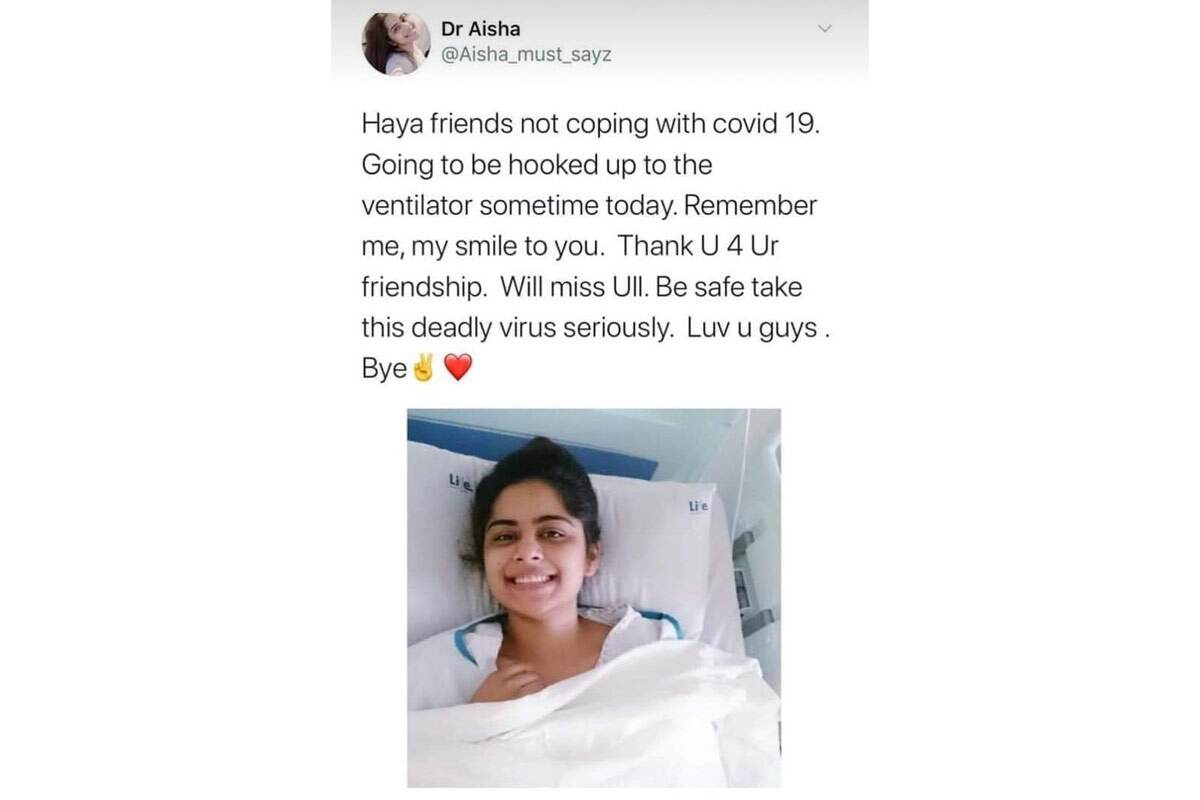The image size is (1200, 800).
Task: Click the @Aisha_must_sayz handle
Action: [526, 54]
